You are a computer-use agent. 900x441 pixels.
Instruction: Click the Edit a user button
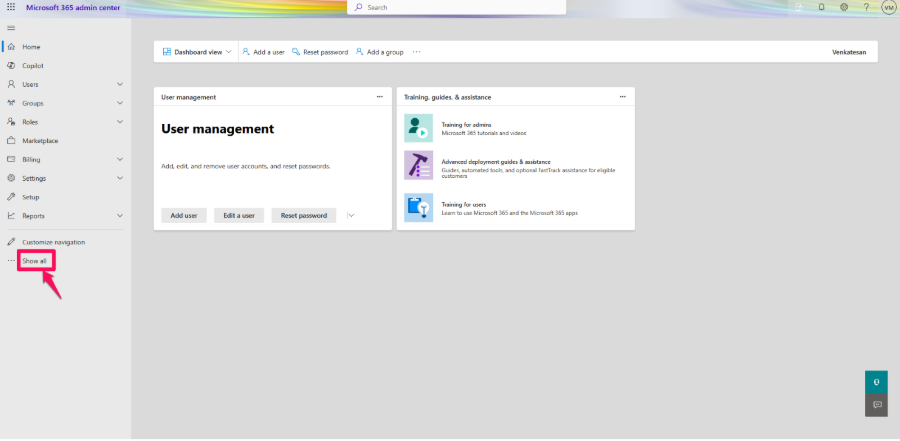pos(239,215)
